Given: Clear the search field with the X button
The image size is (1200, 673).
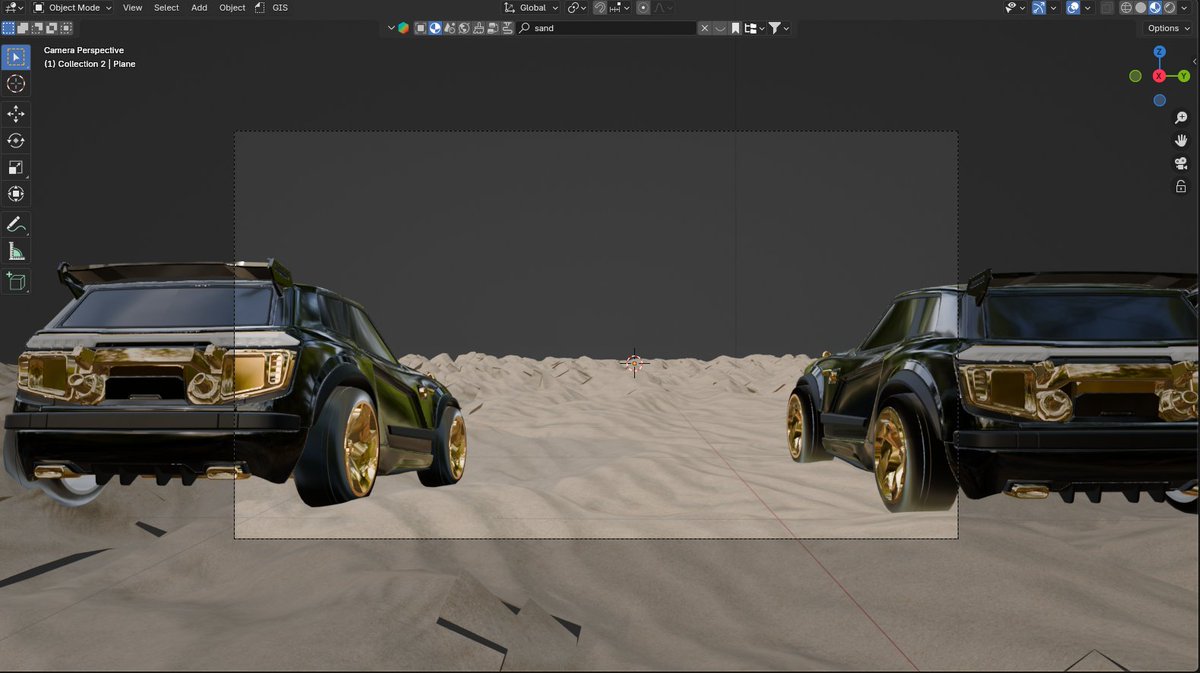Looking at the screenshot, I should (x=704, y=27).
